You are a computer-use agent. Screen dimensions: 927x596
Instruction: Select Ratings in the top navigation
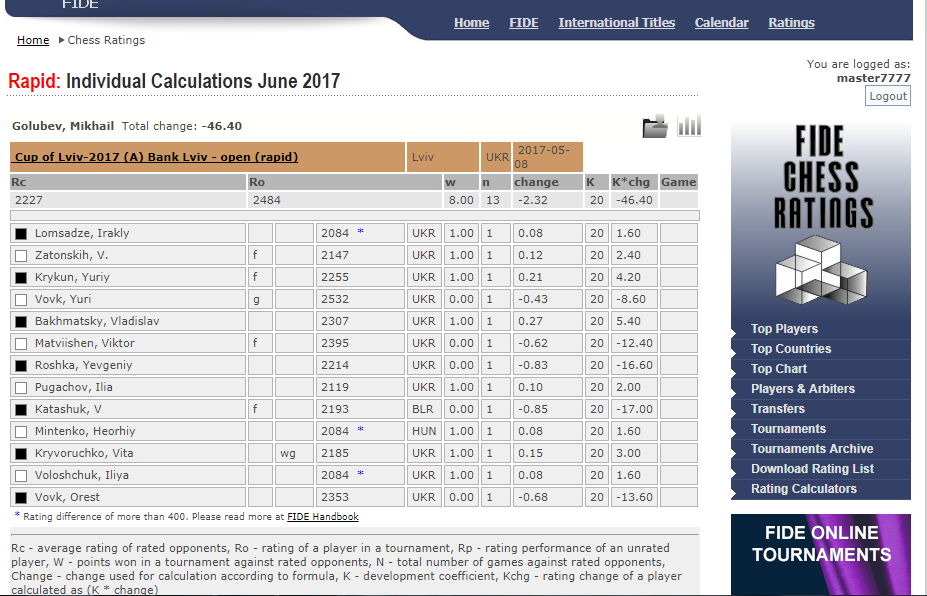point(791,23)
